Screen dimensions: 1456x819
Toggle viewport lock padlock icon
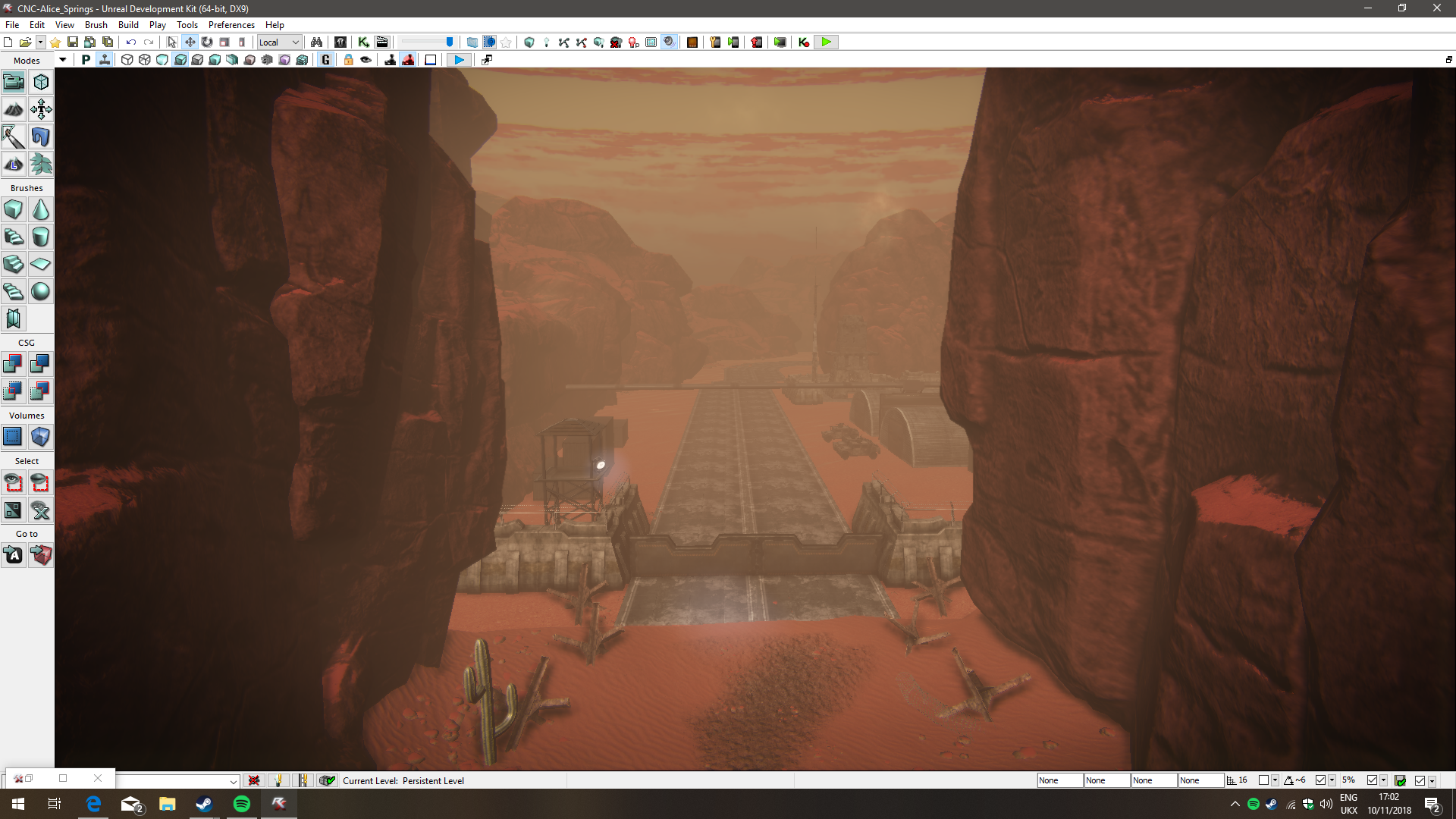point(348,60)
